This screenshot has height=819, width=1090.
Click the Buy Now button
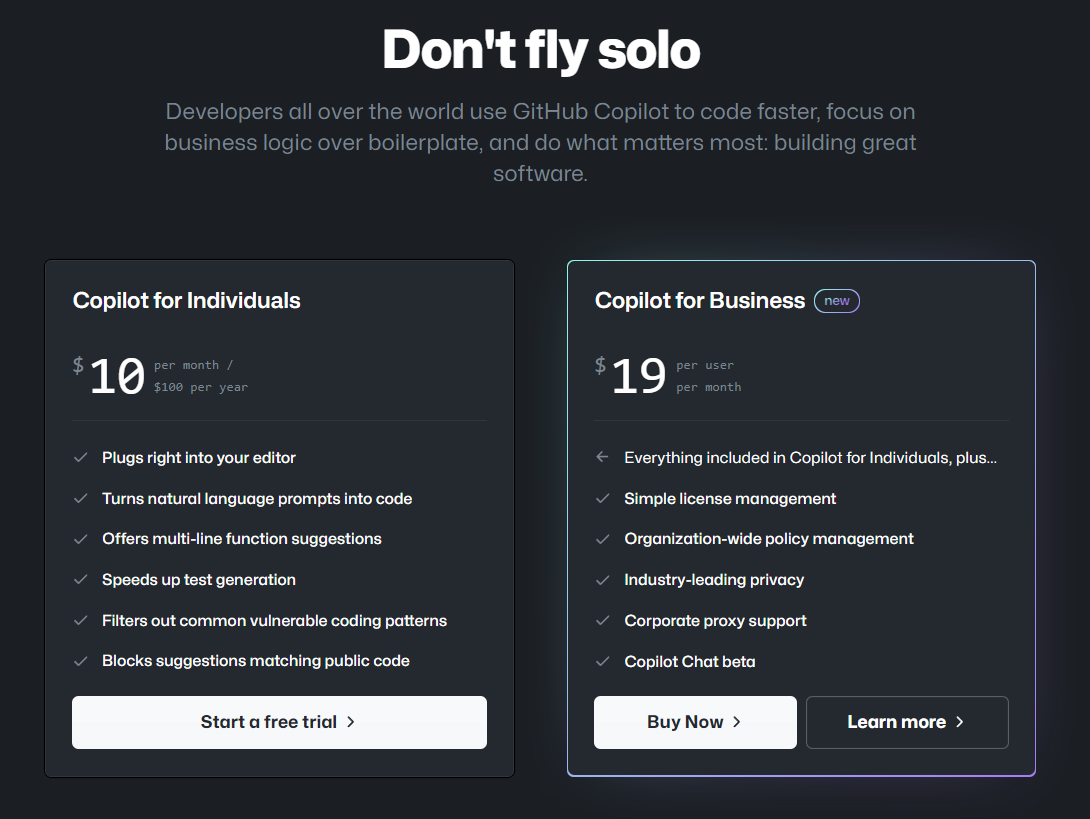tap(695, 722)
